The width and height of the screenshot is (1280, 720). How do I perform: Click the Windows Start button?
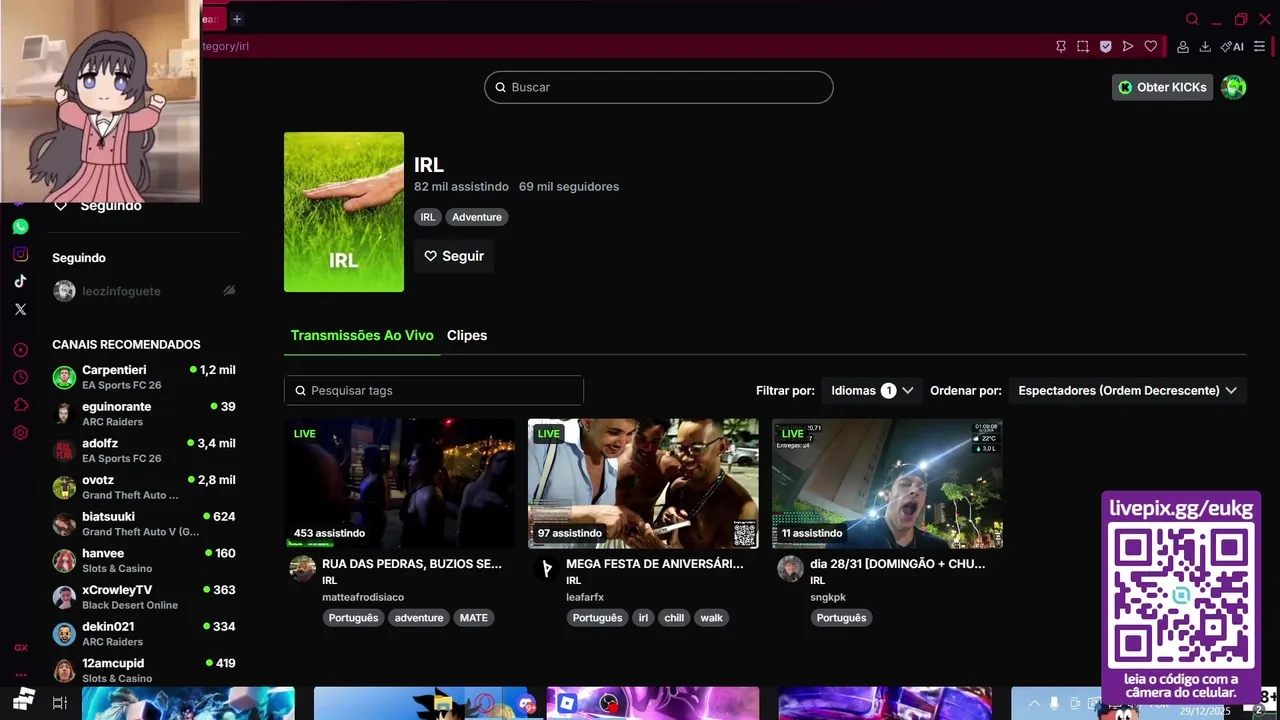(24, 700)
